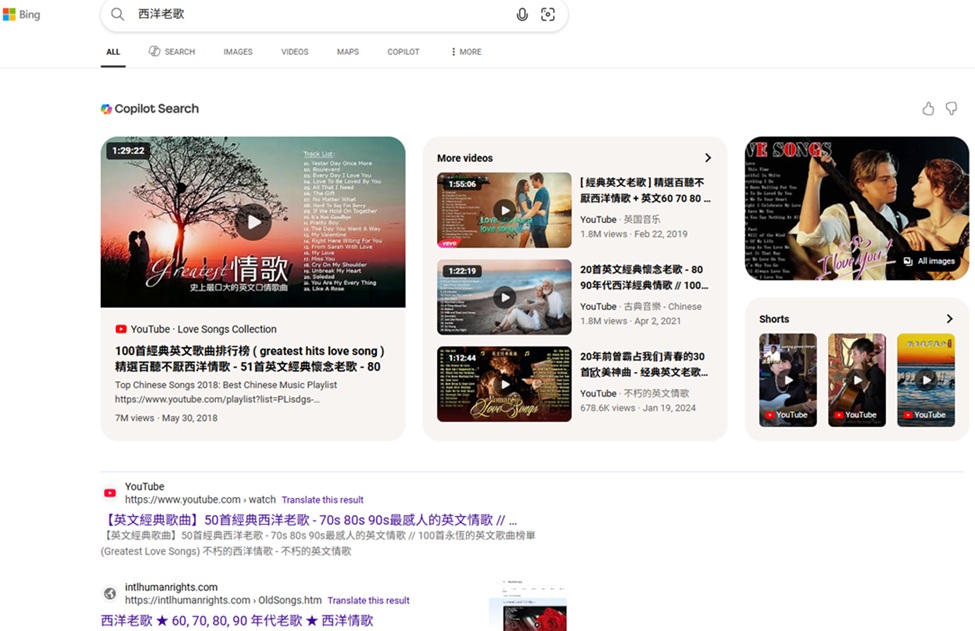975x631 pixels.
Task: Expand More videos with arrow
Action: point(708,158)
